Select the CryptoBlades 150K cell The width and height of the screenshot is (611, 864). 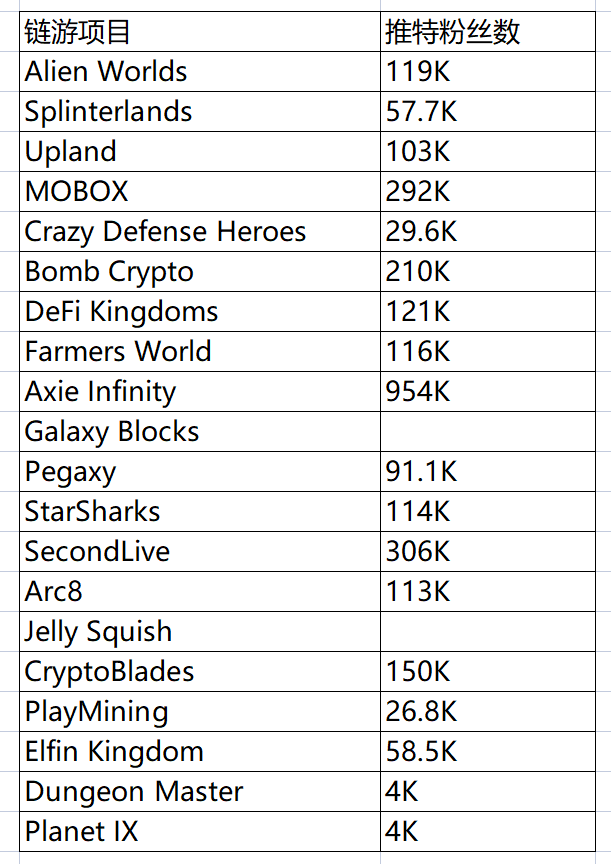pyautogui.click(x=488, y=672)
